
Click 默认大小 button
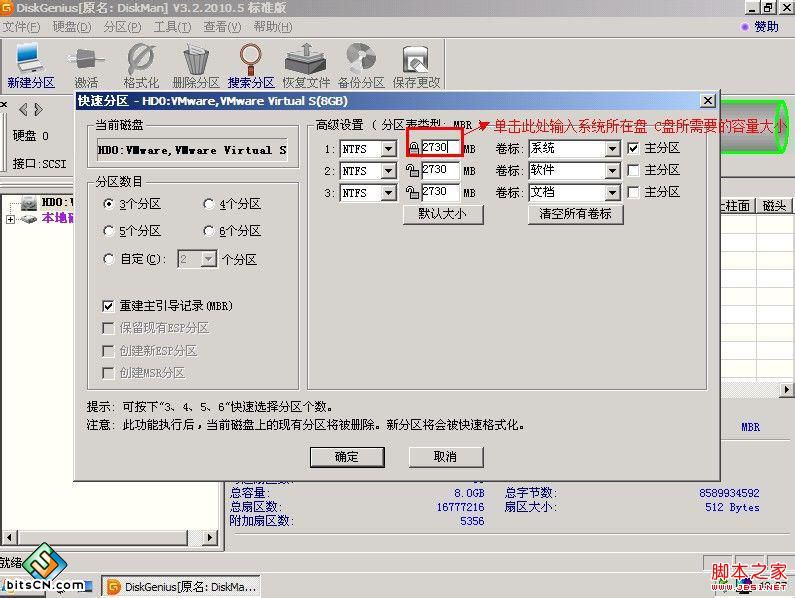click(x=443, y=214)
